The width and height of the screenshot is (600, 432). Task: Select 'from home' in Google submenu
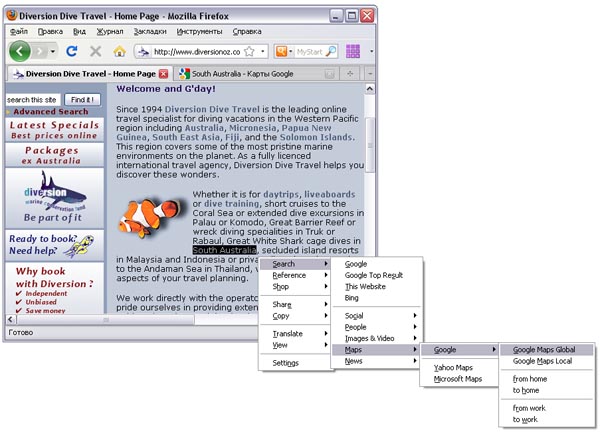(x=547, y=379)
